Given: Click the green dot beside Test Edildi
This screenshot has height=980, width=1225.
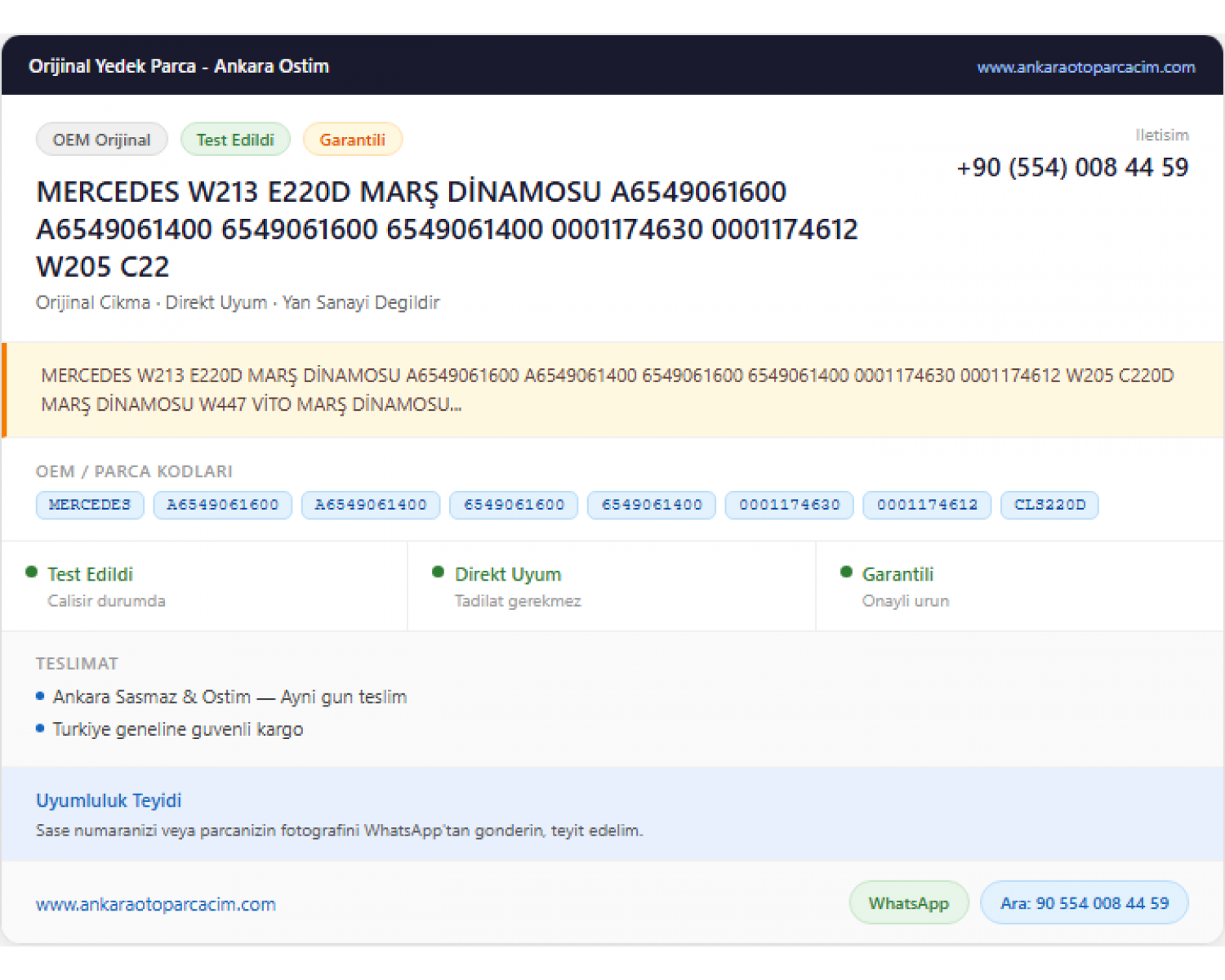Looking at the screenshot, I should coord(32,572).
